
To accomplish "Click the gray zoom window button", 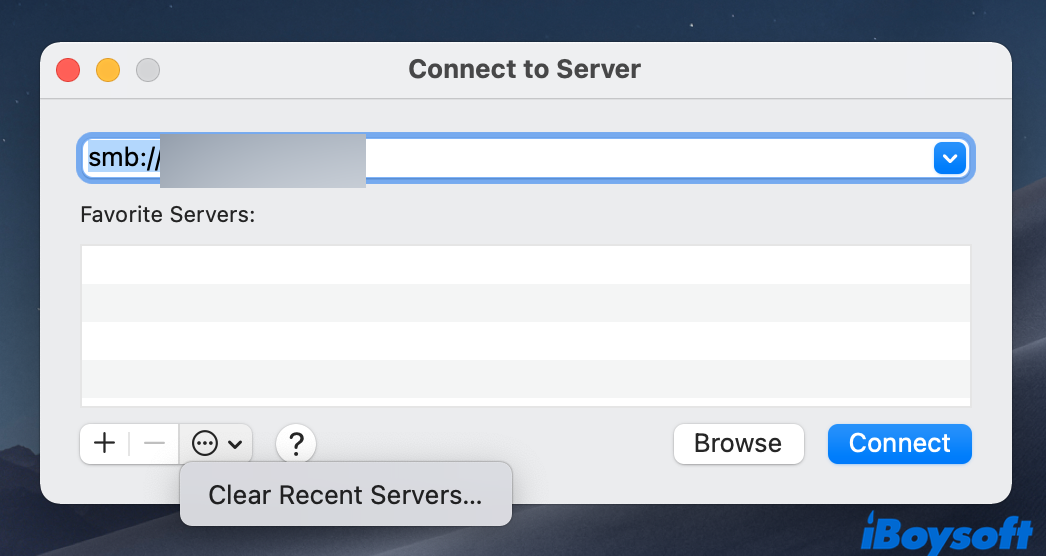I will click(x=148, y=70).
